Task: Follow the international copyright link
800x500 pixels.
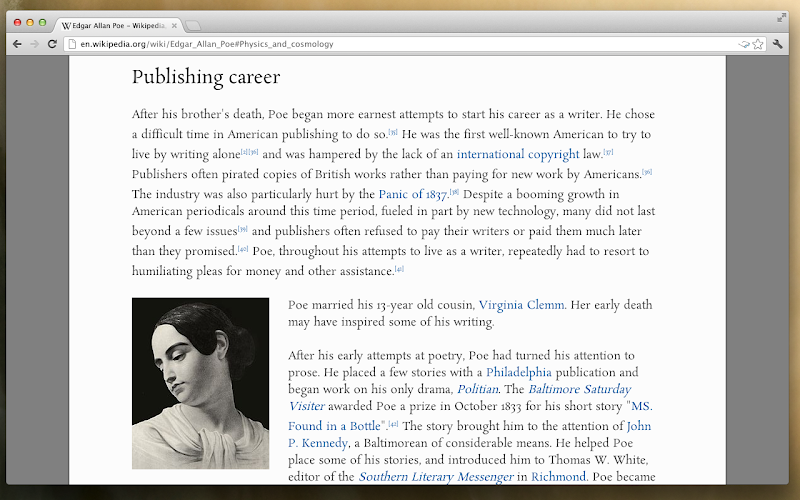Action: point(518,154)
